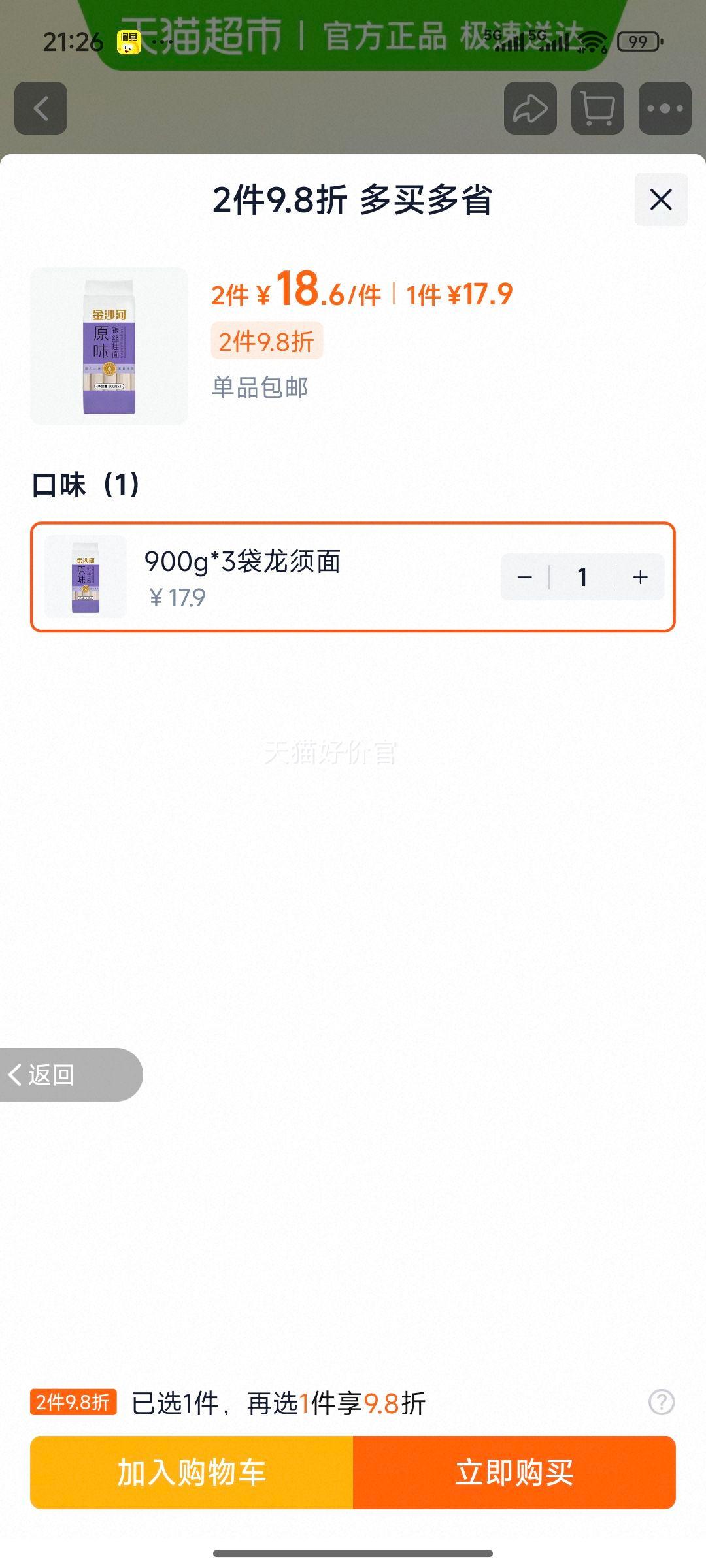
Task: Tap the 单品包邮 shipping label
Action: (x=261, y=387)
